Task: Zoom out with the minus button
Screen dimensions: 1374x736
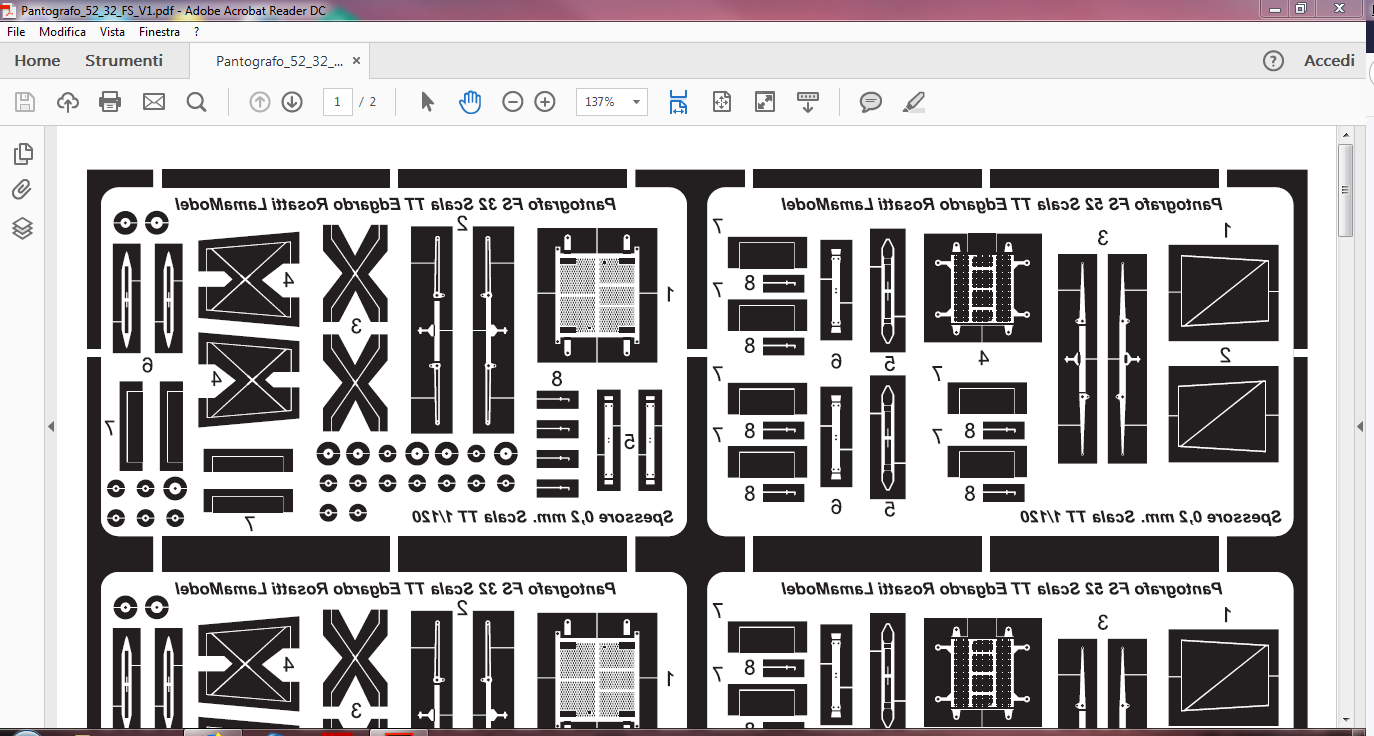Action: (x=513, y=102)
